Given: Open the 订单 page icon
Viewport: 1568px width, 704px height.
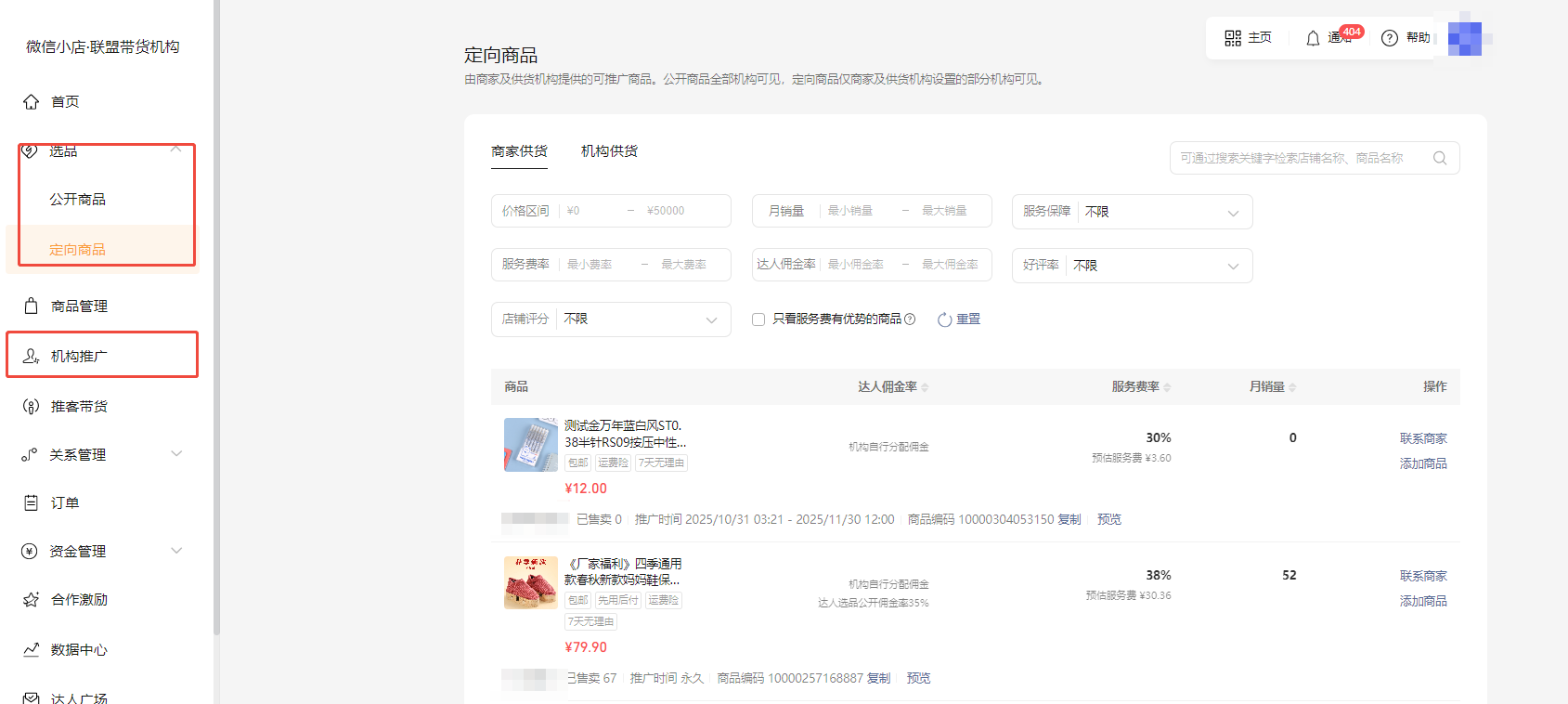Looking at the screenshot, I should [x=32, y=502].
